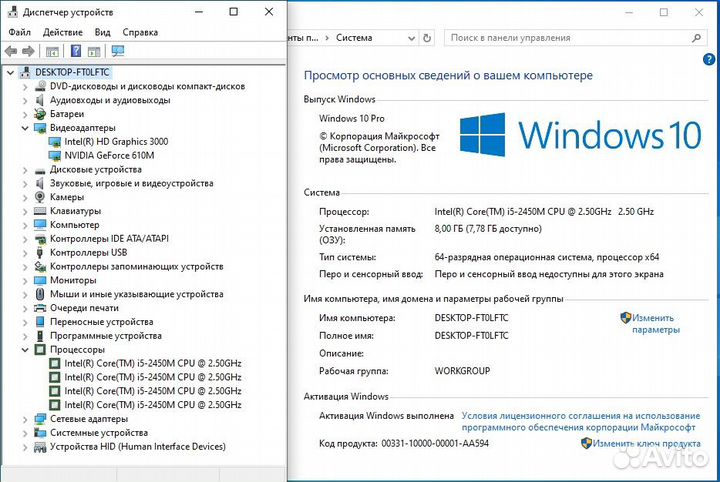Maximize the Device Manager window
The height and width of the screenshot is (482, 720).
(234, 12)
